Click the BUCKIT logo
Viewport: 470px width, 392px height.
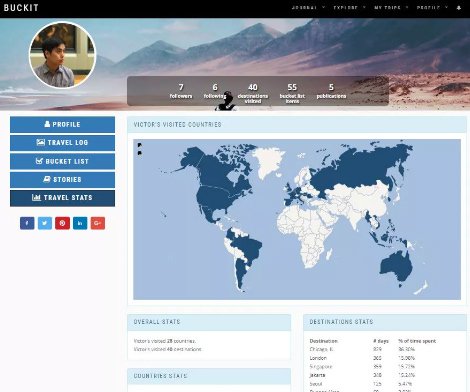[x=21, y=8]
